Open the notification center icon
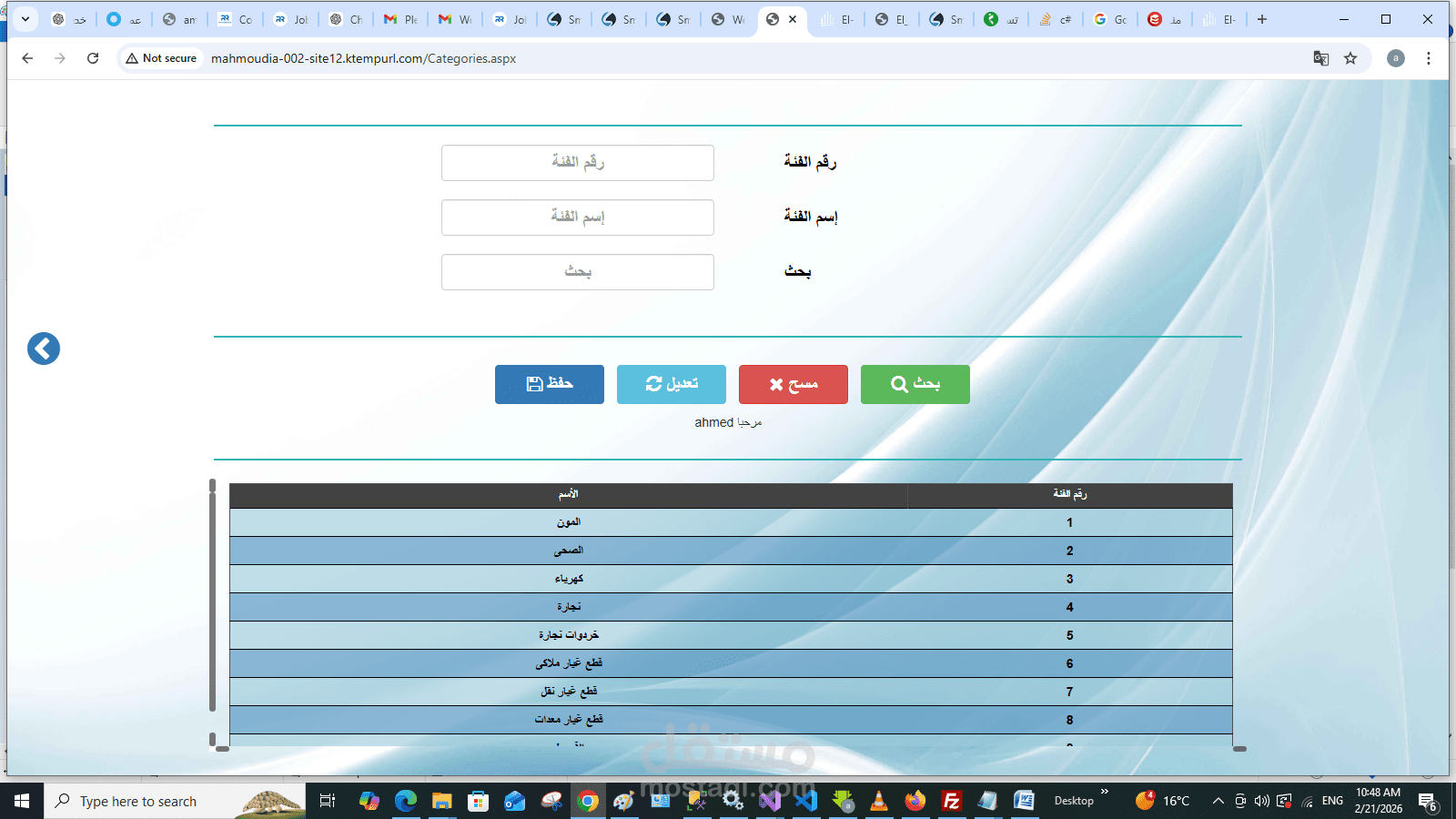 [x=1428, y=802]
